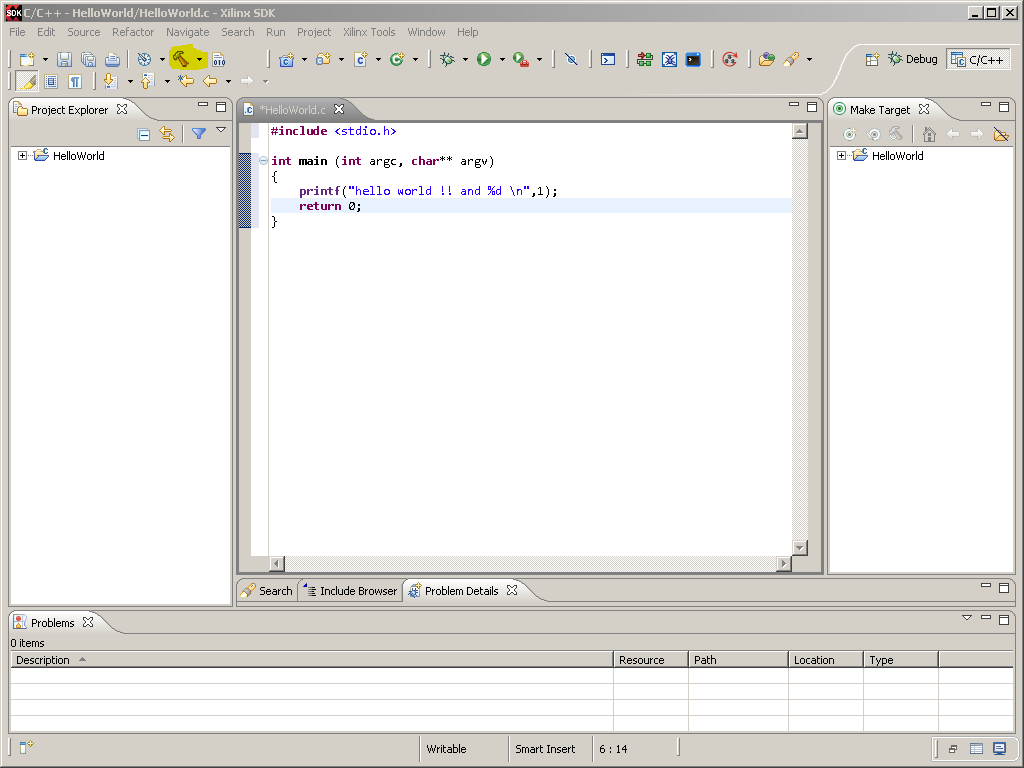Fold the main function with collapse marker
This screenshot has height=768, width=1024.
tap(263, 161)
